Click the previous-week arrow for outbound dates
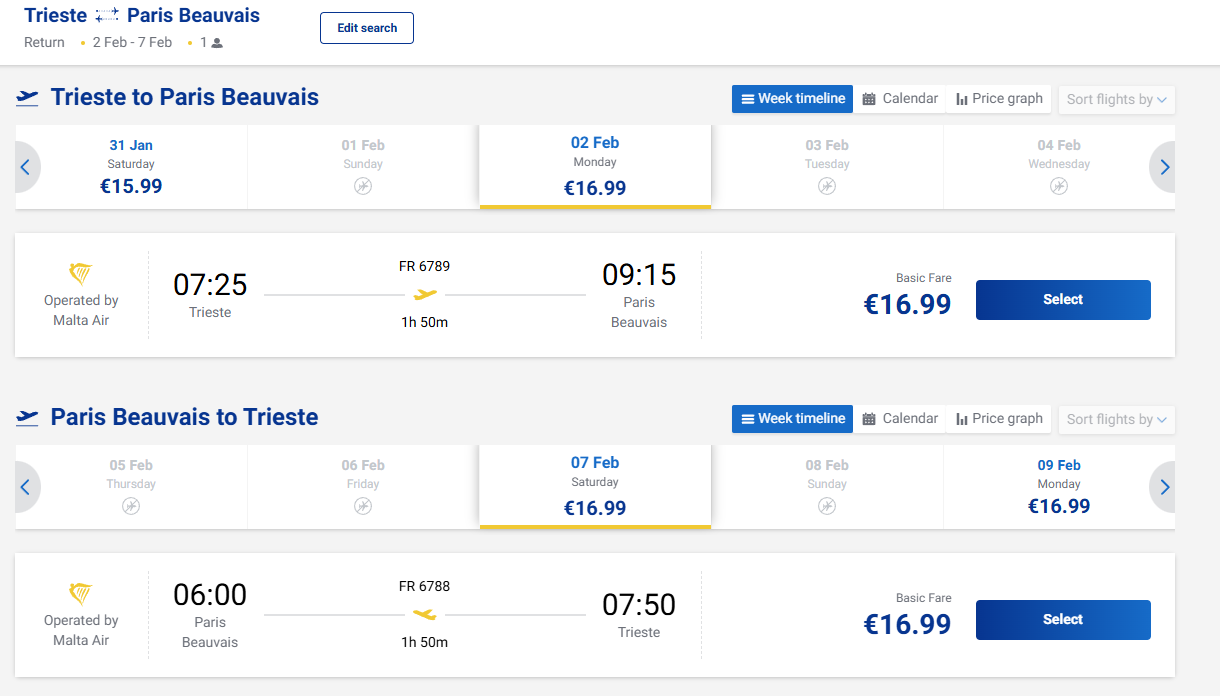This screenshot has height=696, width=1220. 25,167
